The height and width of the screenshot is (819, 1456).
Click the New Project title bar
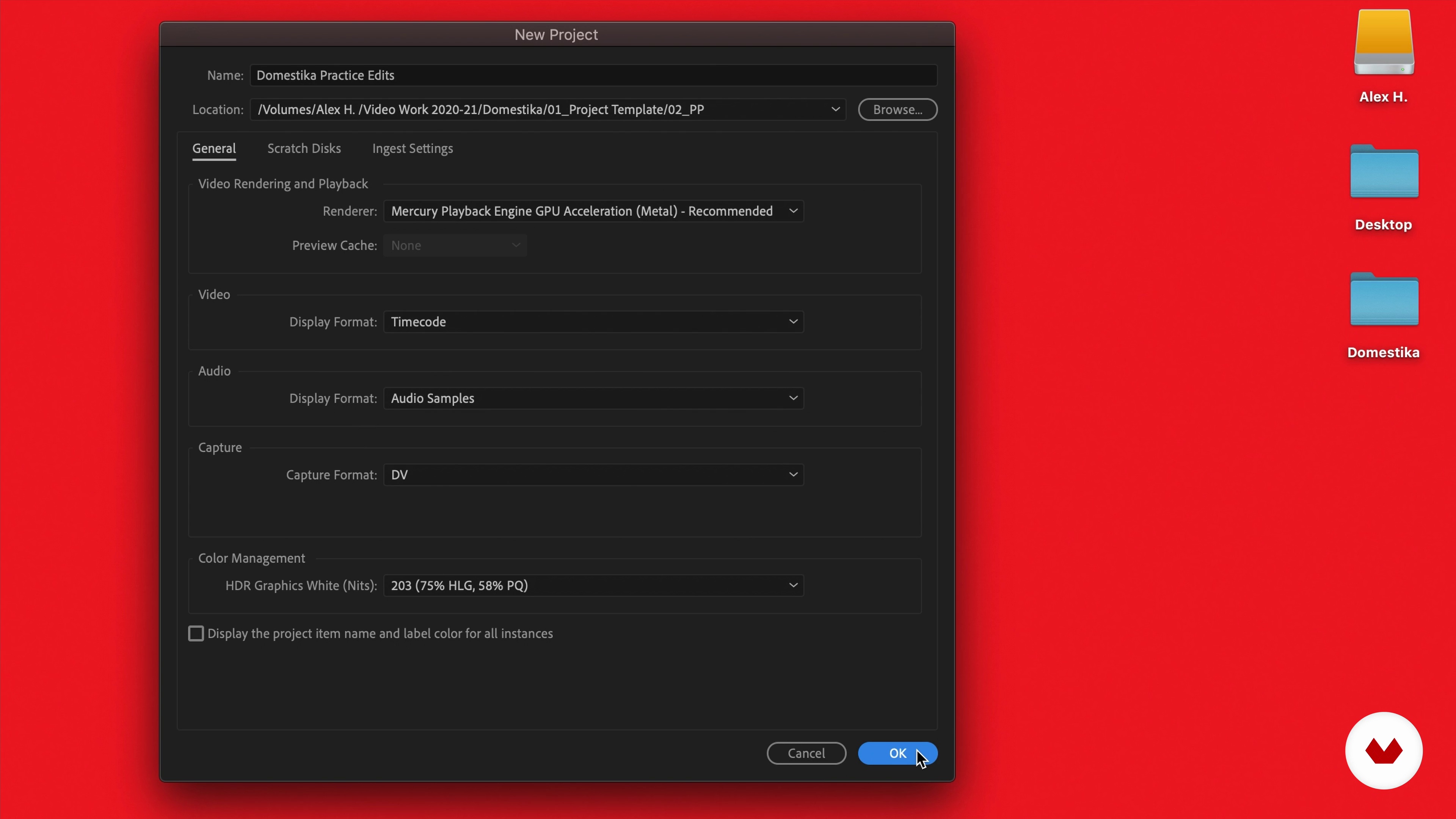(557, 35)
